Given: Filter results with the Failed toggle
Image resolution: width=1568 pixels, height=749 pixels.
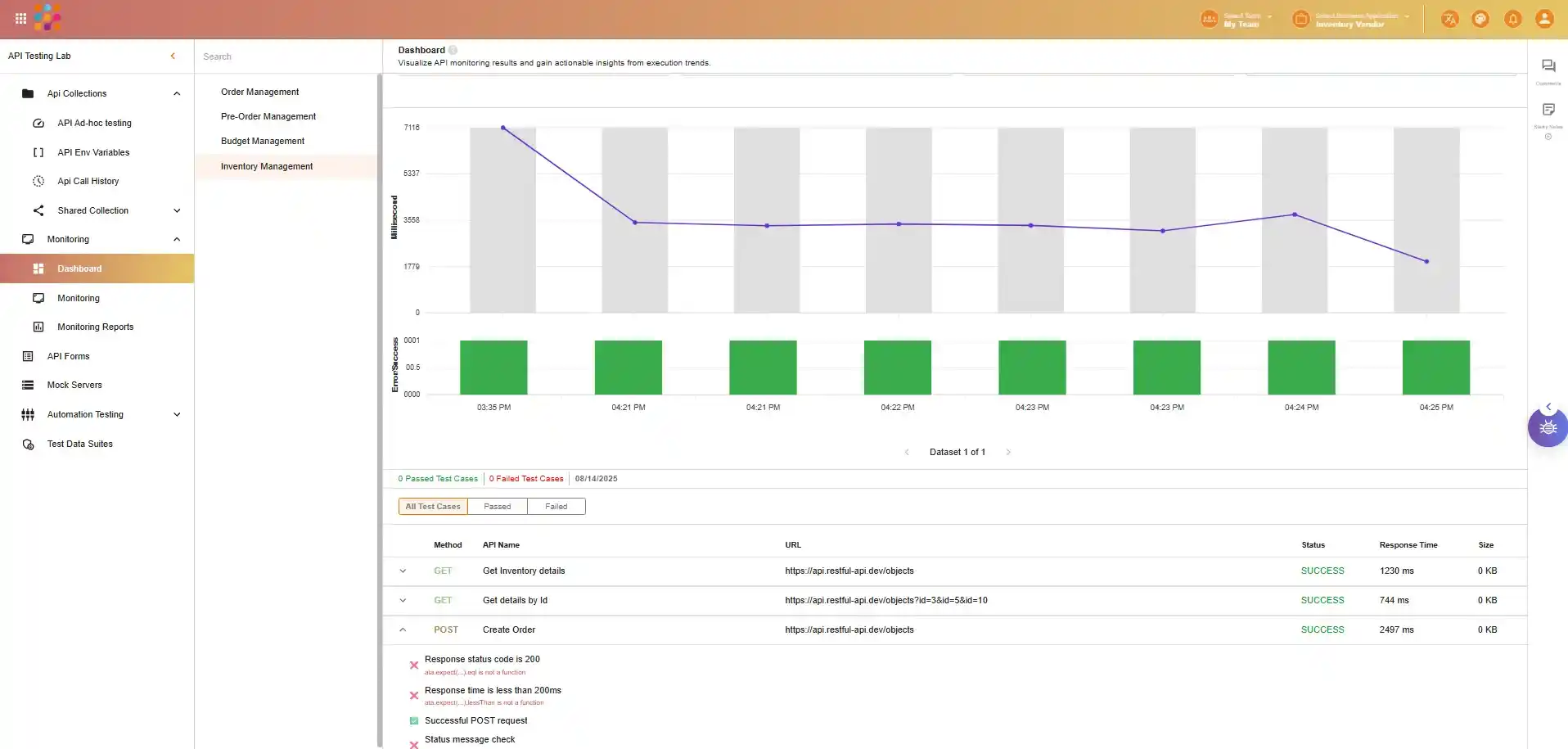Looking at the screenshot, I should pos(556,507).
